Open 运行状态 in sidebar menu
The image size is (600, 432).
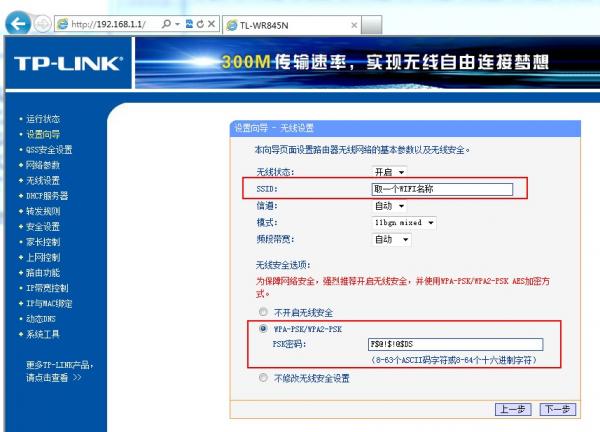(43, 119)
